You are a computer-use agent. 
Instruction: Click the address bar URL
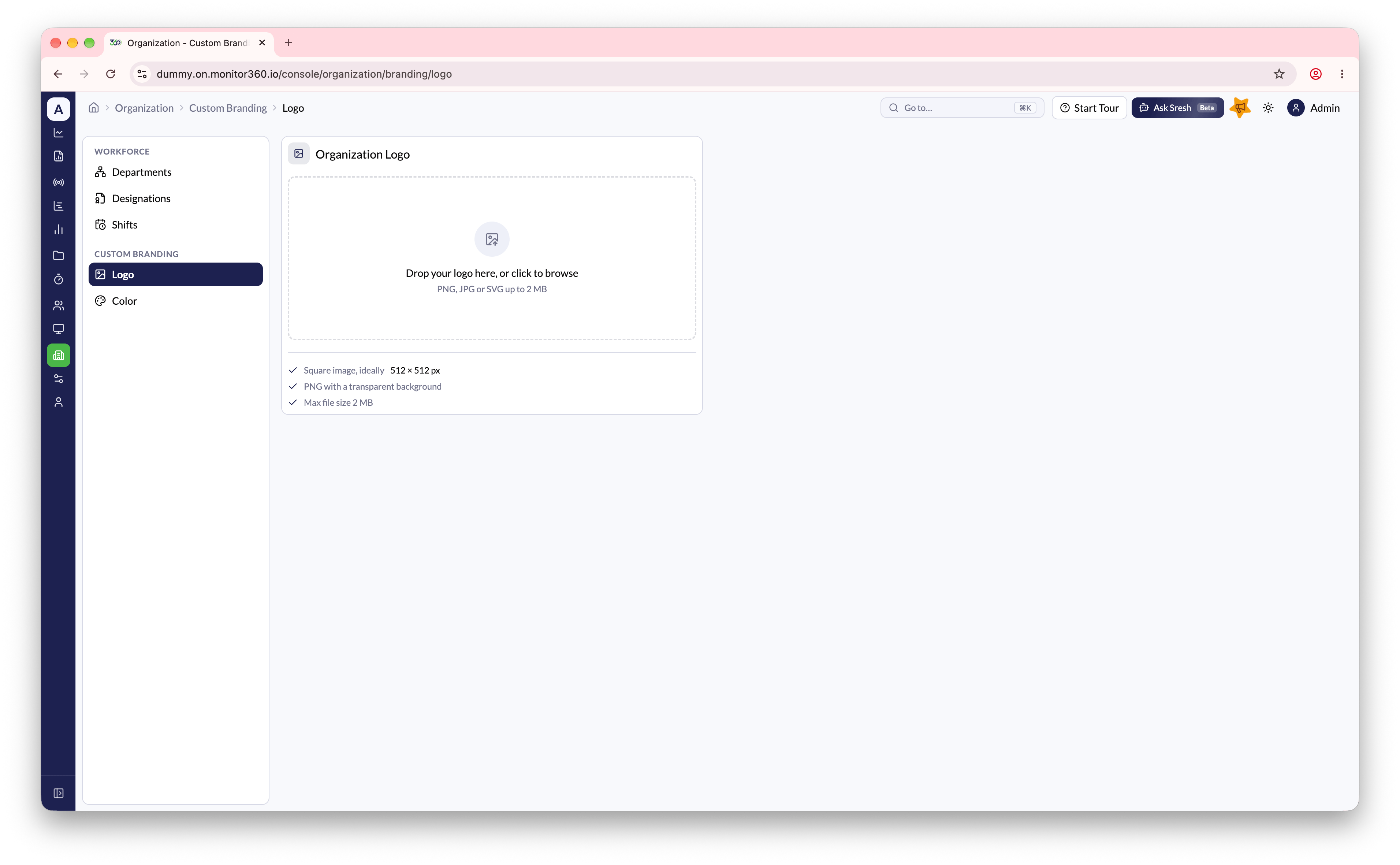click(304, 74)
